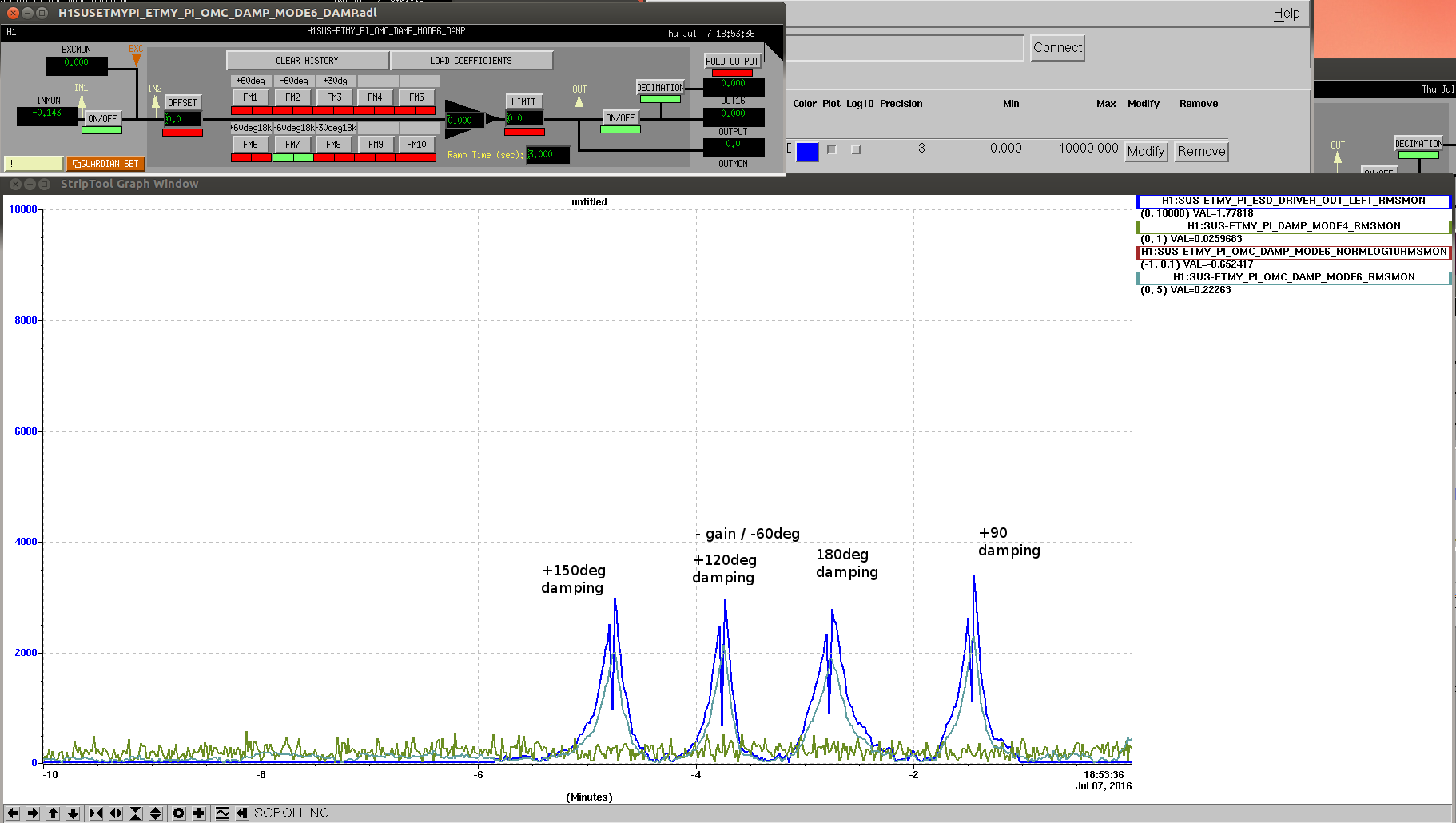Click the waveform auto-scale icon in toolbar
The width and height of the screenshot is (1456, 823).
pos(222,813)
